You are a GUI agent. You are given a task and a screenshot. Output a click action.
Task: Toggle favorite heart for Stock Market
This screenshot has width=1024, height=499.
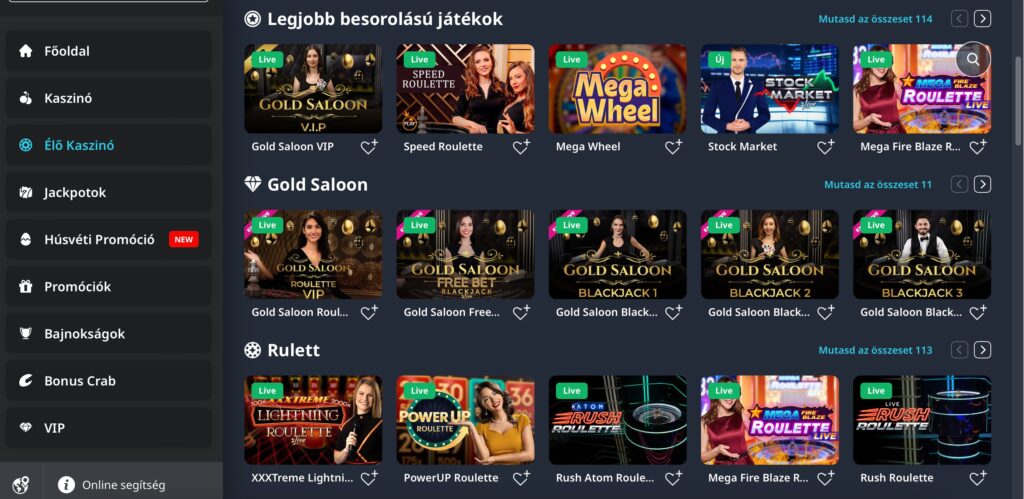click(x=825, y=147)
